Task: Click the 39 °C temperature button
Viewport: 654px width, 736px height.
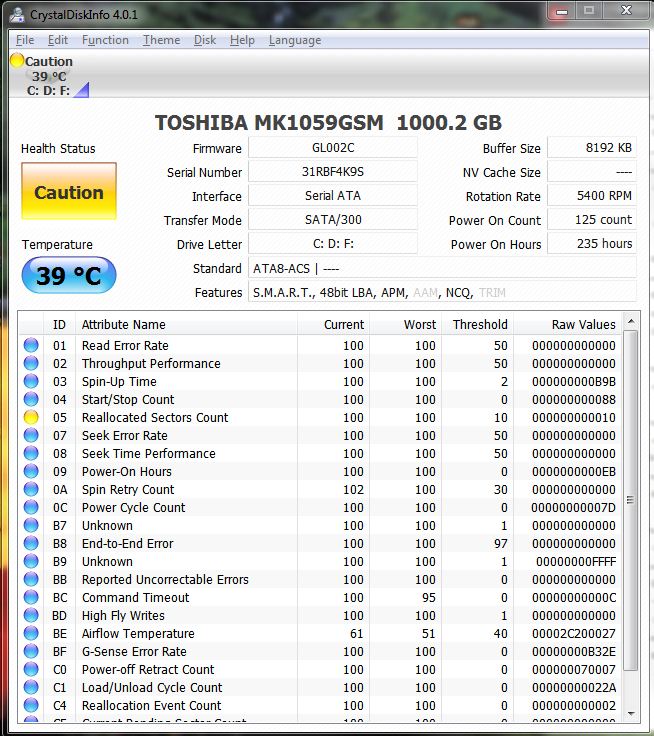Action: pyautogui.click(x=69, y=275)
